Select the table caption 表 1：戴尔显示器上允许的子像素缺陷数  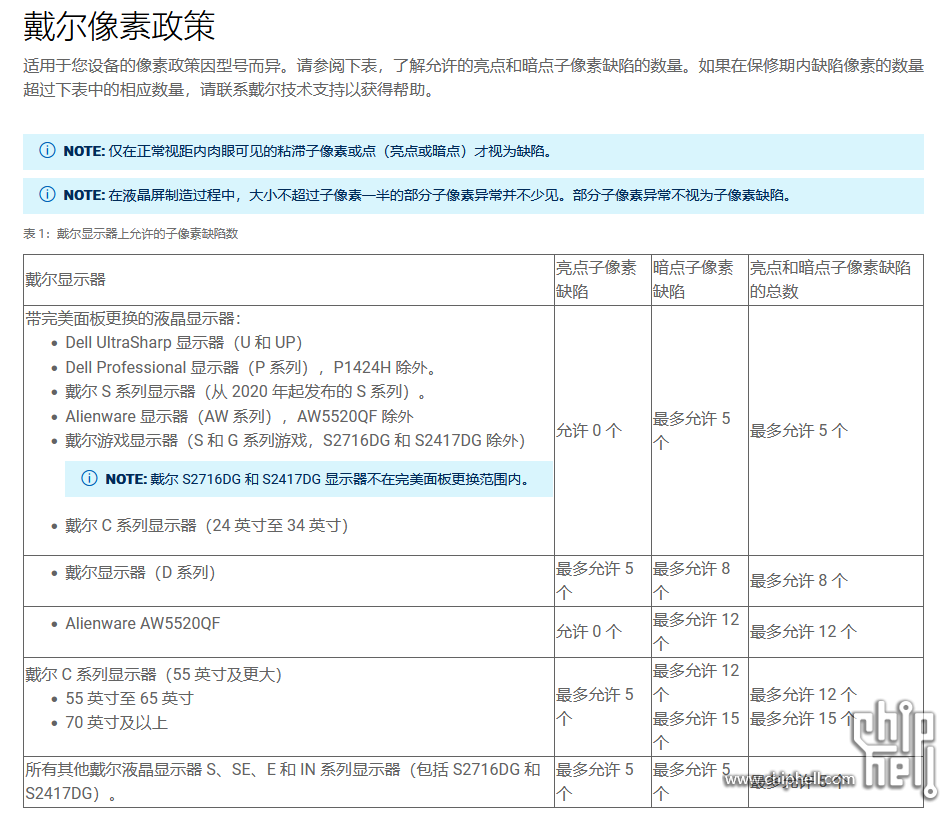[130, 234]
